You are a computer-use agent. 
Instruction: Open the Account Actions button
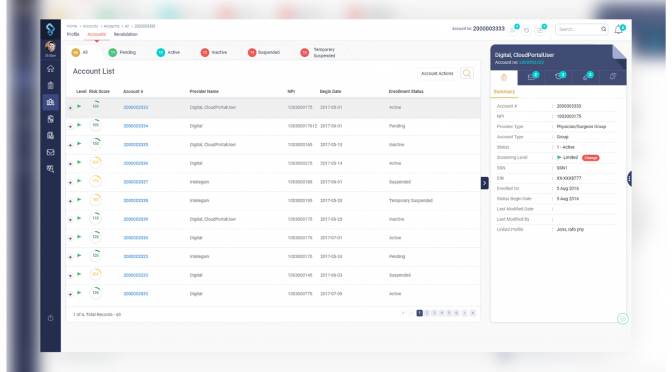(x=437, y=73)
